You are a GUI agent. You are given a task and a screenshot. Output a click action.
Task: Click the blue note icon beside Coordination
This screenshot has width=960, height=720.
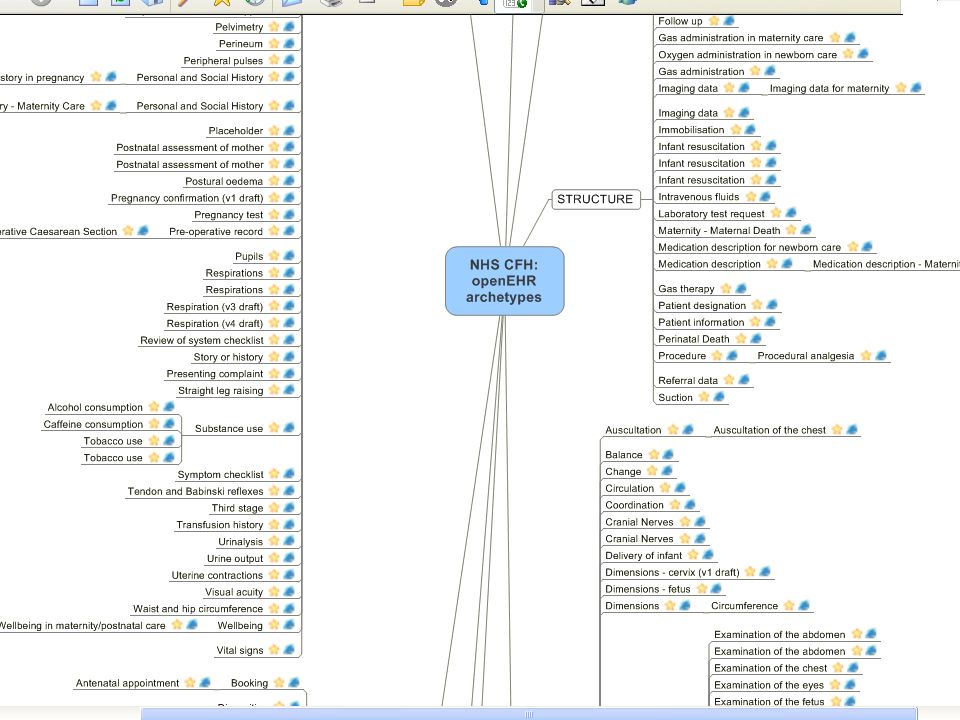click(690, 504)
